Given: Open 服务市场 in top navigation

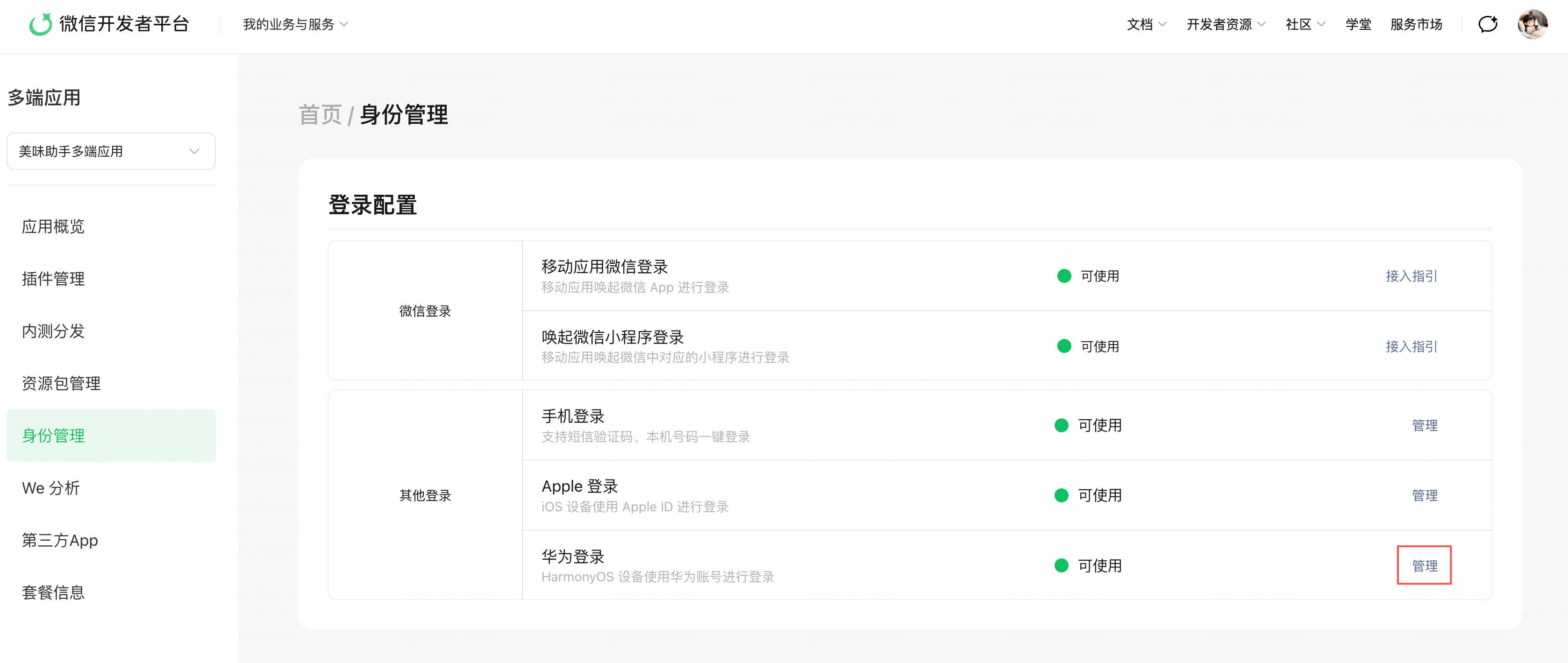Looking at the screenshot, I should tap(1416, 24).
